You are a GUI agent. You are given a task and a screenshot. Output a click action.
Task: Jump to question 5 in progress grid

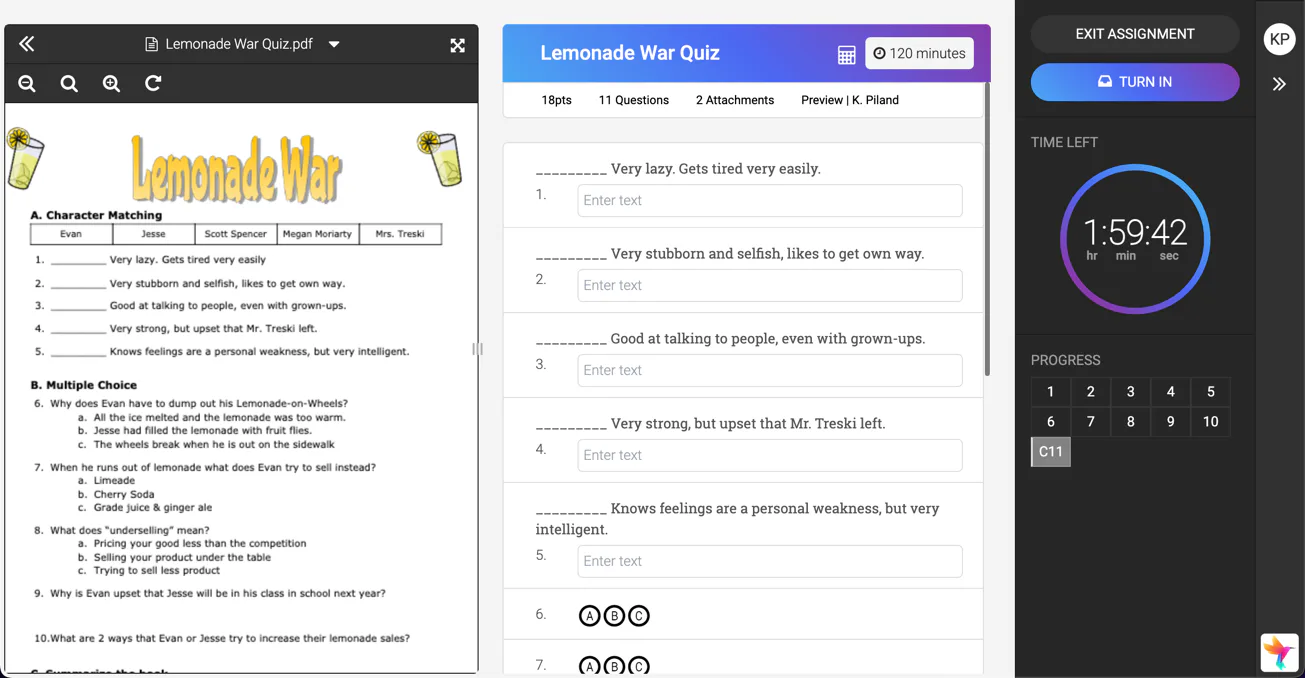pos(1210,392)
